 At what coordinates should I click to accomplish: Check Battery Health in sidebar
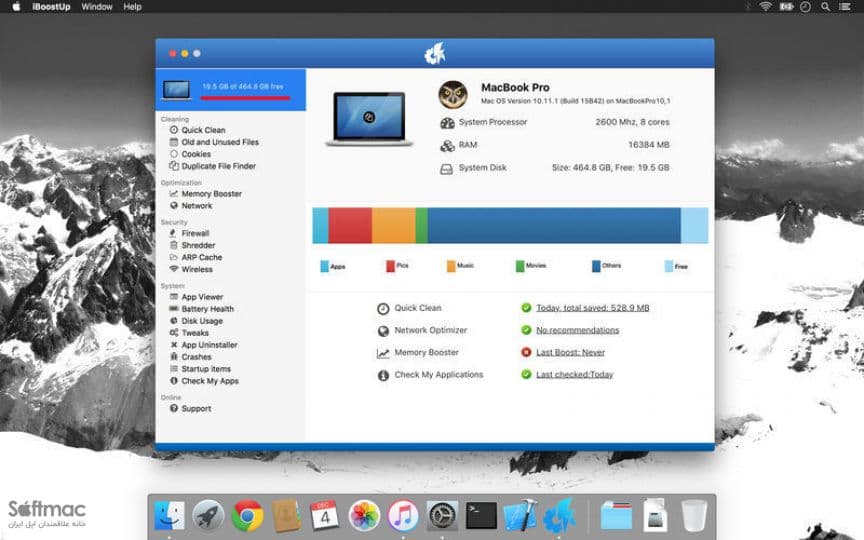pyautogui.click(x=208, y=309)
